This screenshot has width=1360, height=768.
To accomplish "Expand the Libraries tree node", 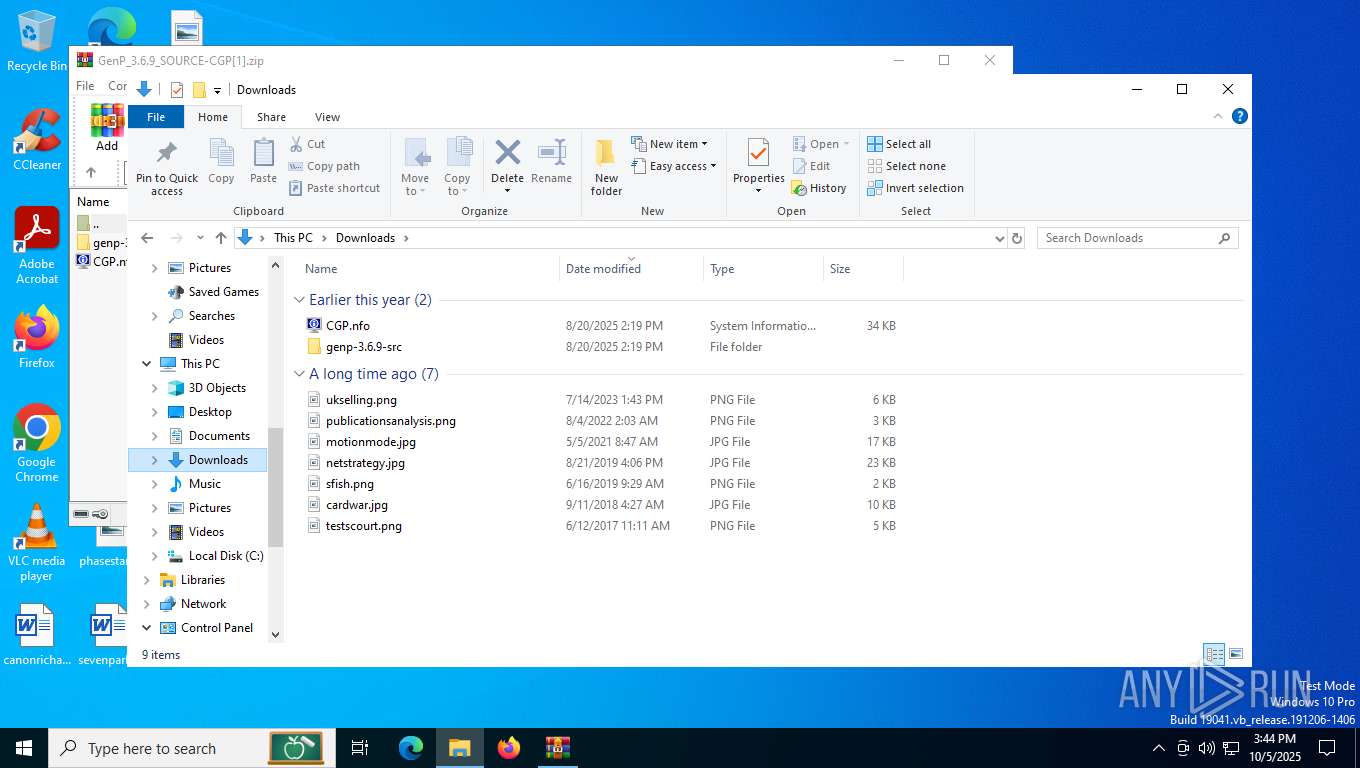I will tap(147, 580).
